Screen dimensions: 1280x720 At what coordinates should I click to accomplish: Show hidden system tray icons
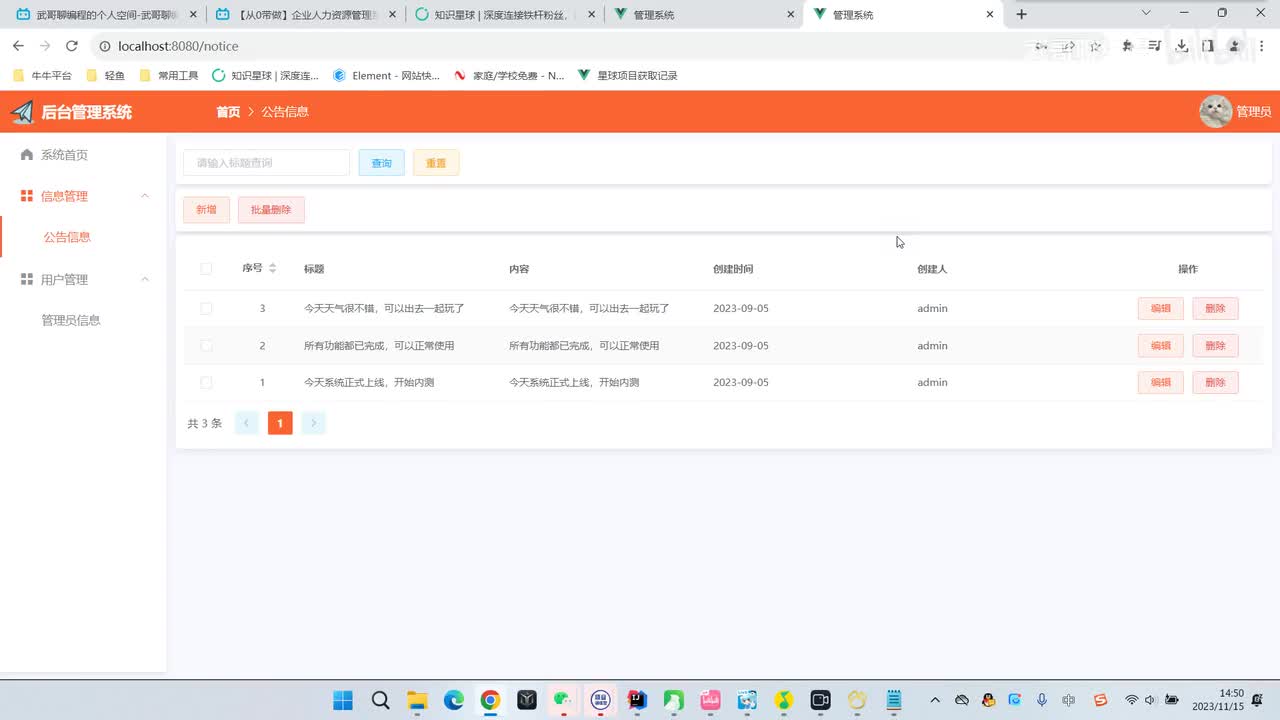[935, 700]
